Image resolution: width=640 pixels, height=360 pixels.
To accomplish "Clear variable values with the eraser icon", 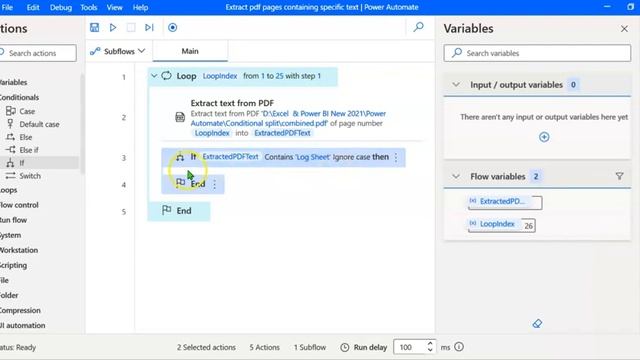I will point(537,324).
